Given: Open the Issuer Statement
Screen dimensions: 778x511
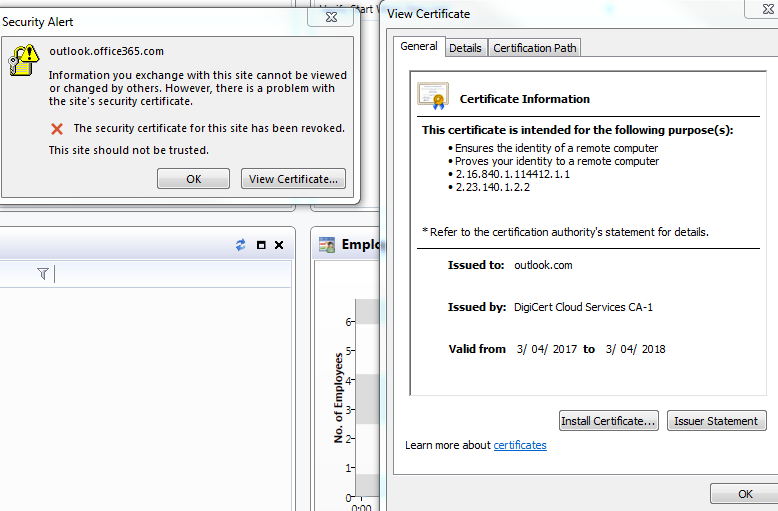Looking at the screenshot, I should pyautogui.click(x=716, y=421).
